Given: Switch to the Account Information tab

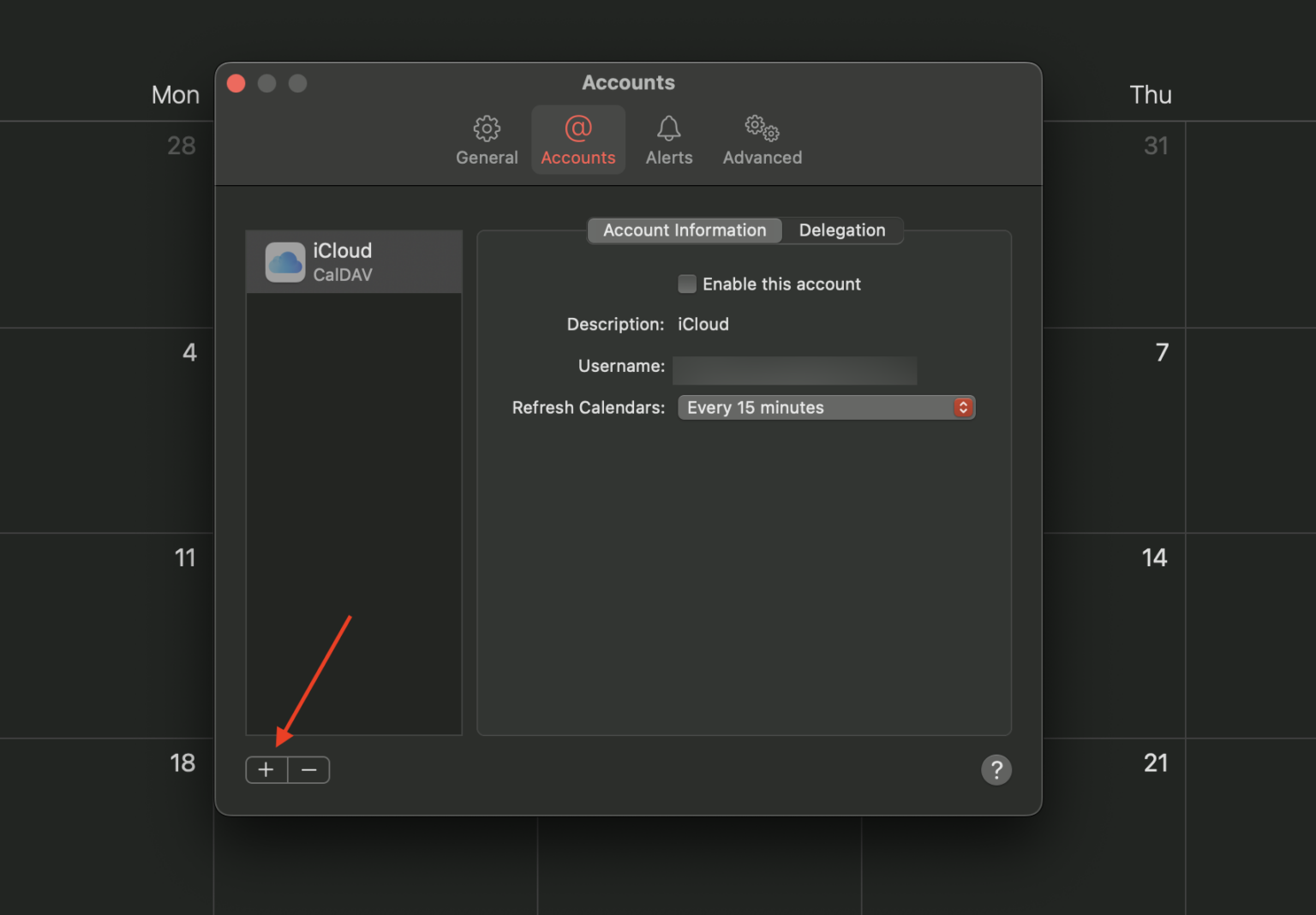Looking at the screenshot, I should (x=685, y=230).
